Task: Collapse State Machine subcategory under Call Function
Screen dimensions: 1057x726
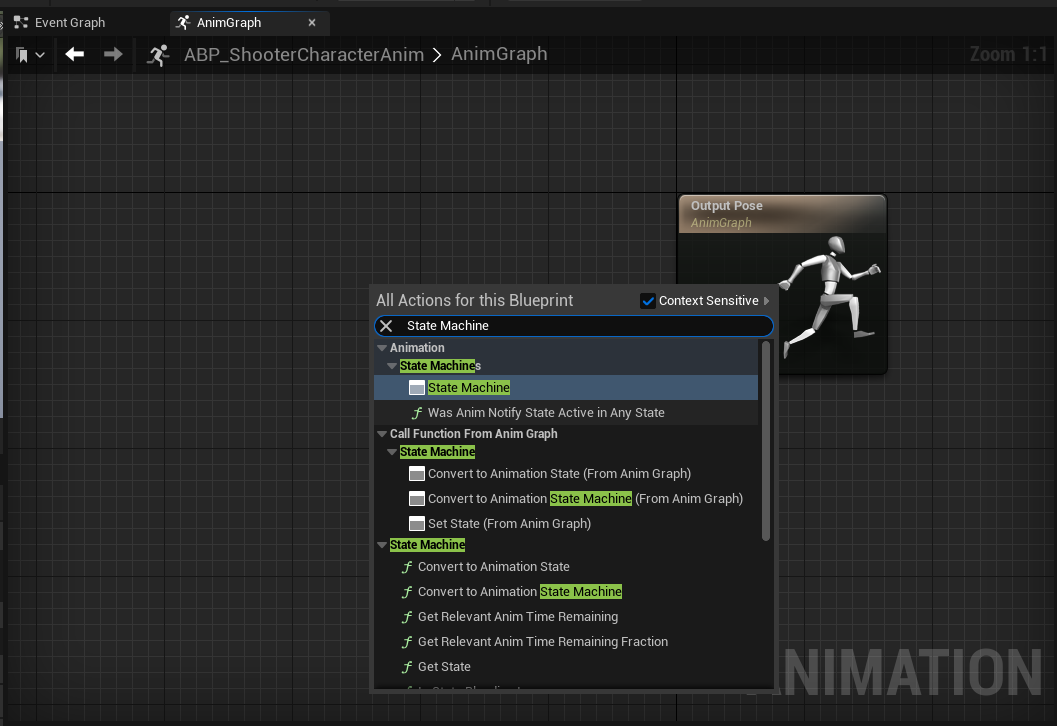Action: click(392, 452)
